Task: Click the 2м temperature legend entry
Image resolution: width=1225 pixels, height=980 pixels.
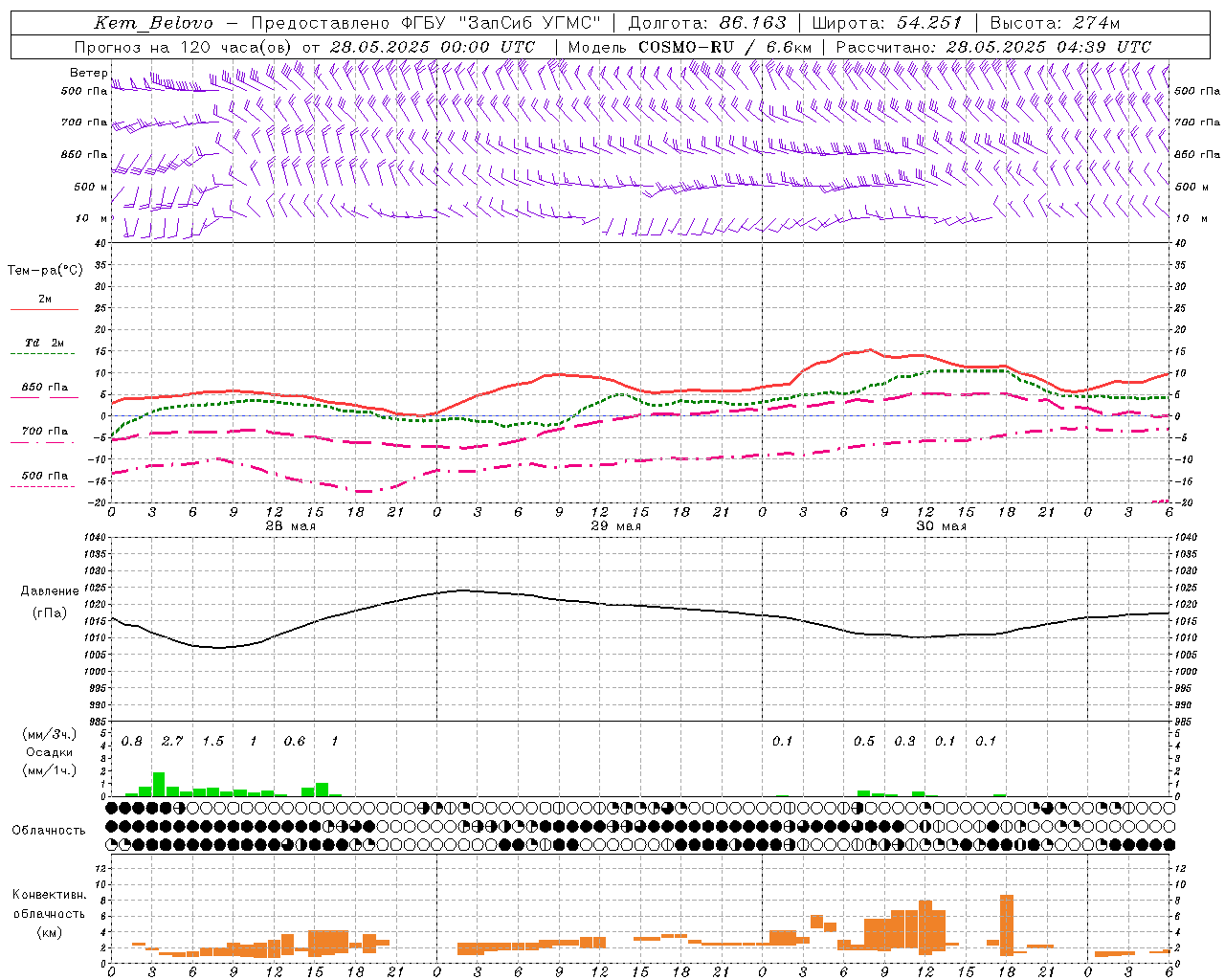Action: pyautogui.click(x=45, y=299)
